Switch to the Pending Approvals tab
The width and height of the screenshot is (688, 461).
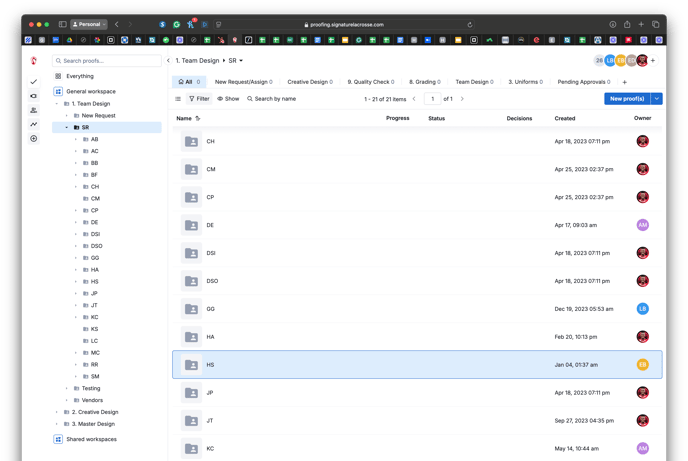tap(584, 82)
